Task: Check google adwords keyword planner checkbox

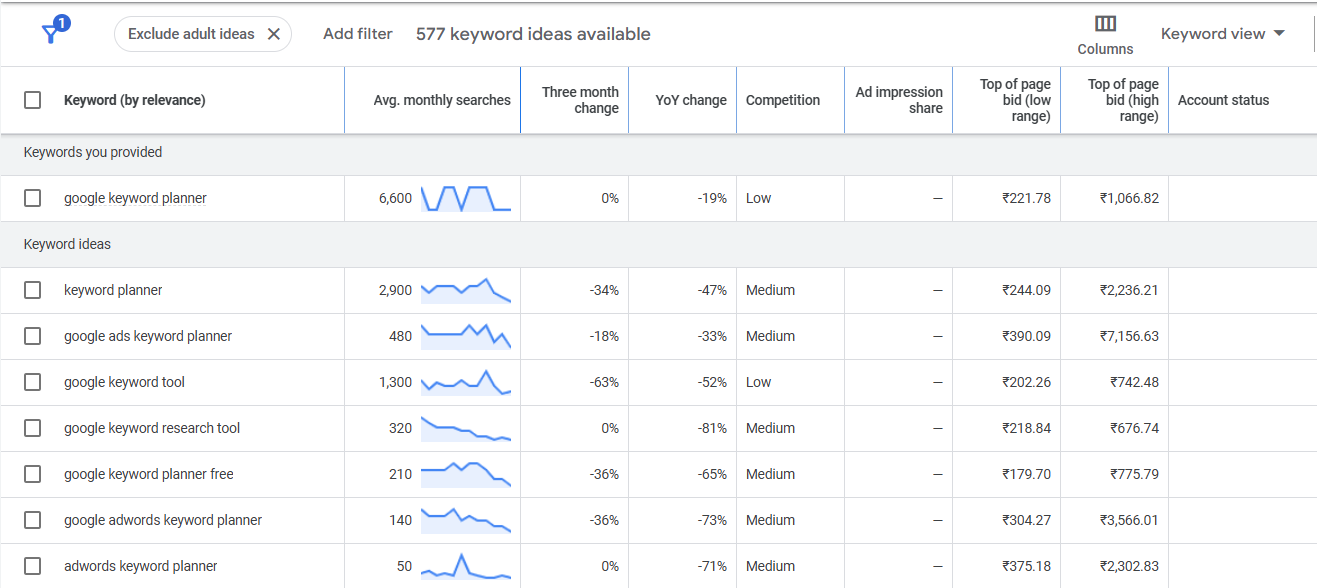Action: [33, 520]
